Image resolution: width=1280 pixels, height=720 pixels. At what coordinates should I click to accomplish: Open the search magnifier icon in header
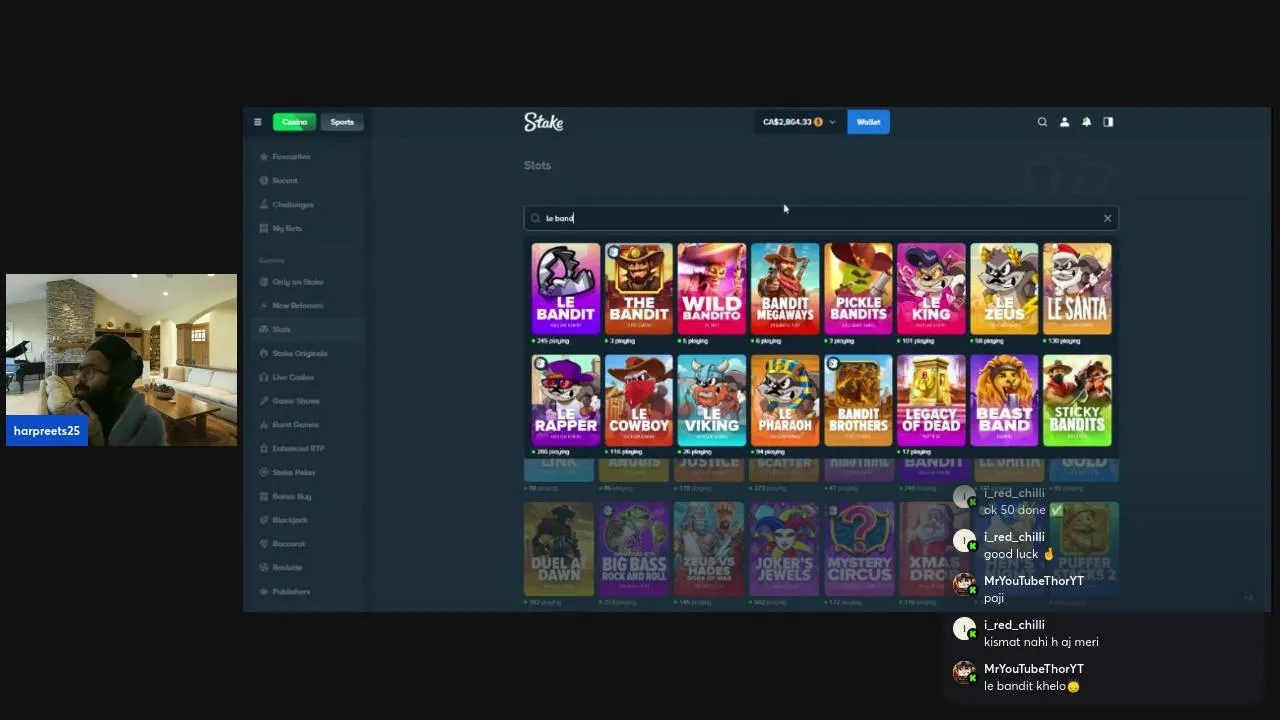pos(1042,122)
